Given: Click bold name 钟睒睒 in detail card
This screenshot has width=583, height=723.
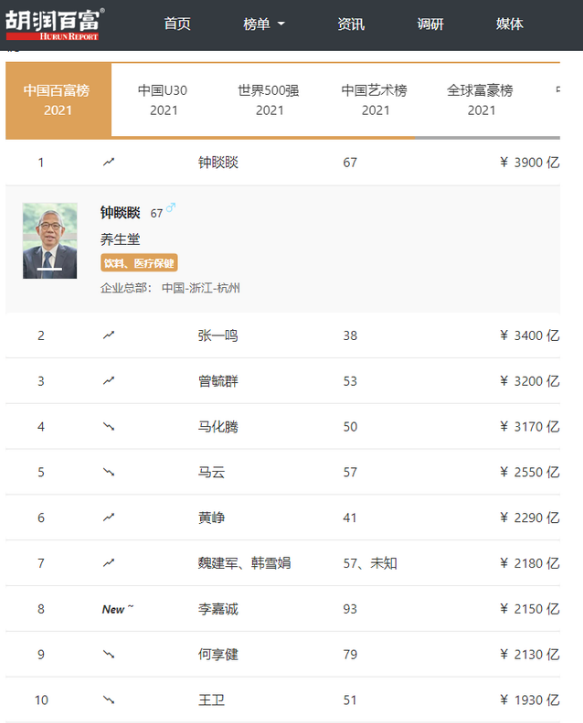Looking at the screenshot, I should pyautogui.click(x=120, y=213).
